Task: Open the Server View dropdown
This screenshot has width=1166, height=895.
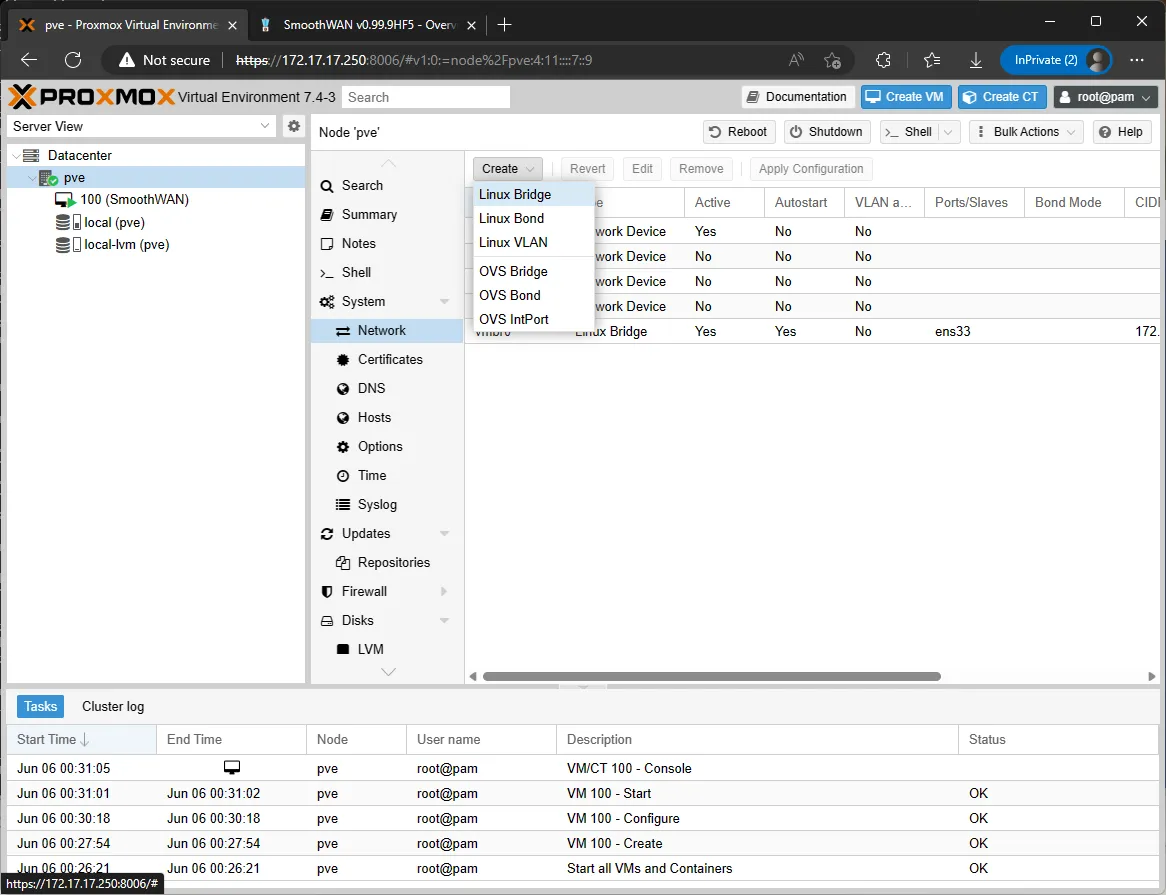Action: tap(265, 126)
